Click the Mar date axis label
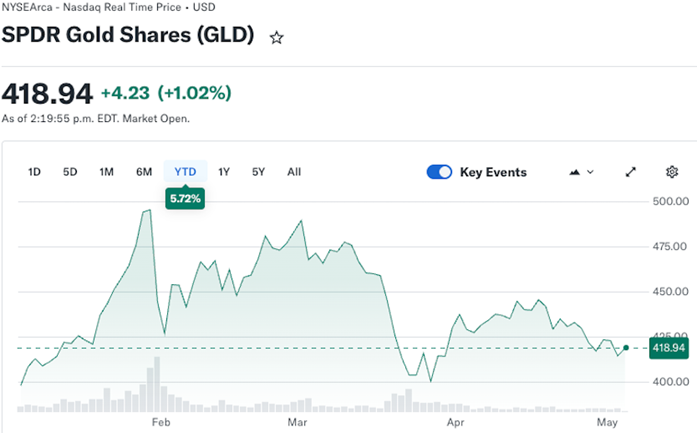The height and width of the screenshot is (433, 697). [297, 422]
